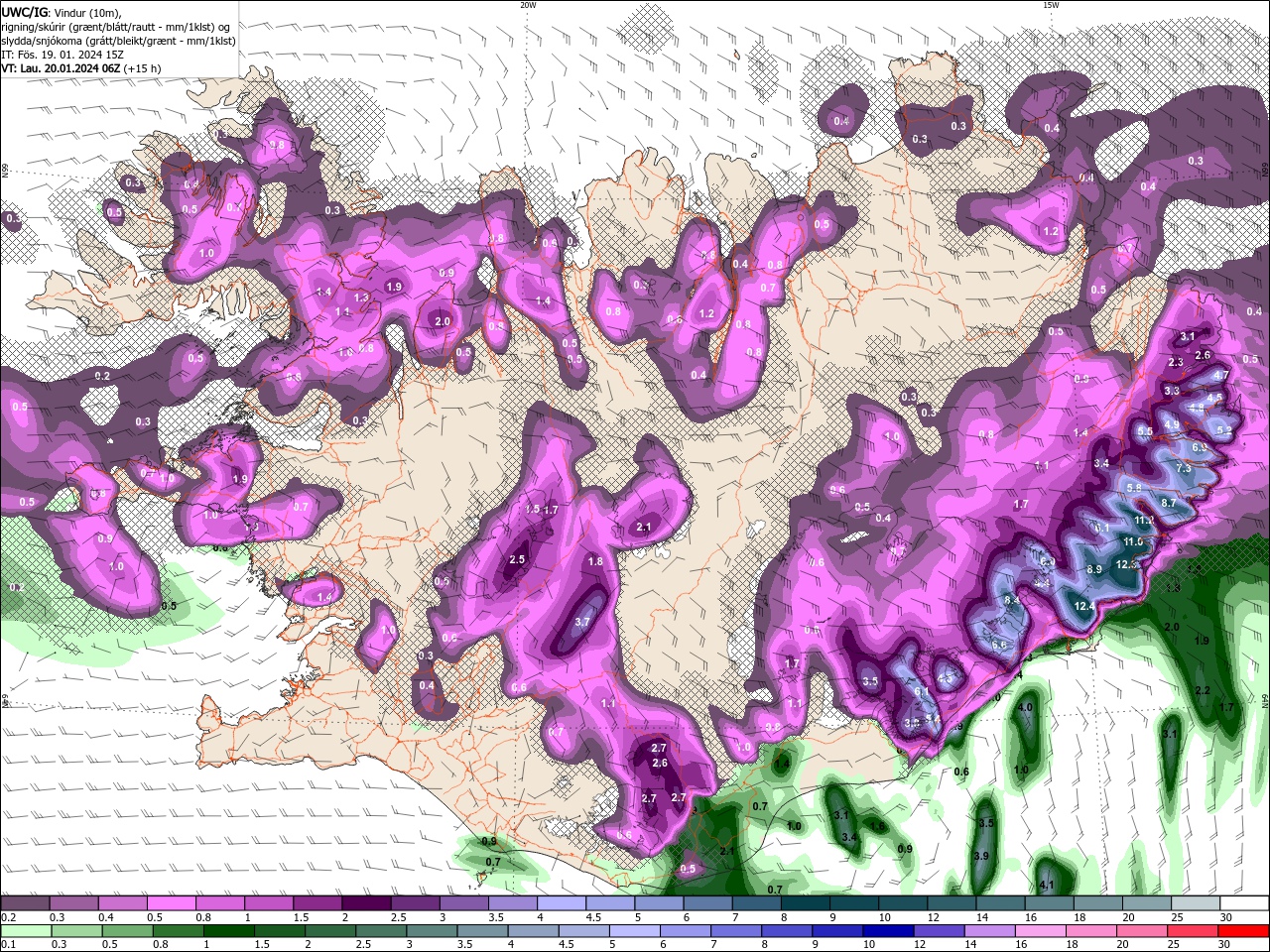Click the 8.4 value in the southeast

coord(1013,600)
